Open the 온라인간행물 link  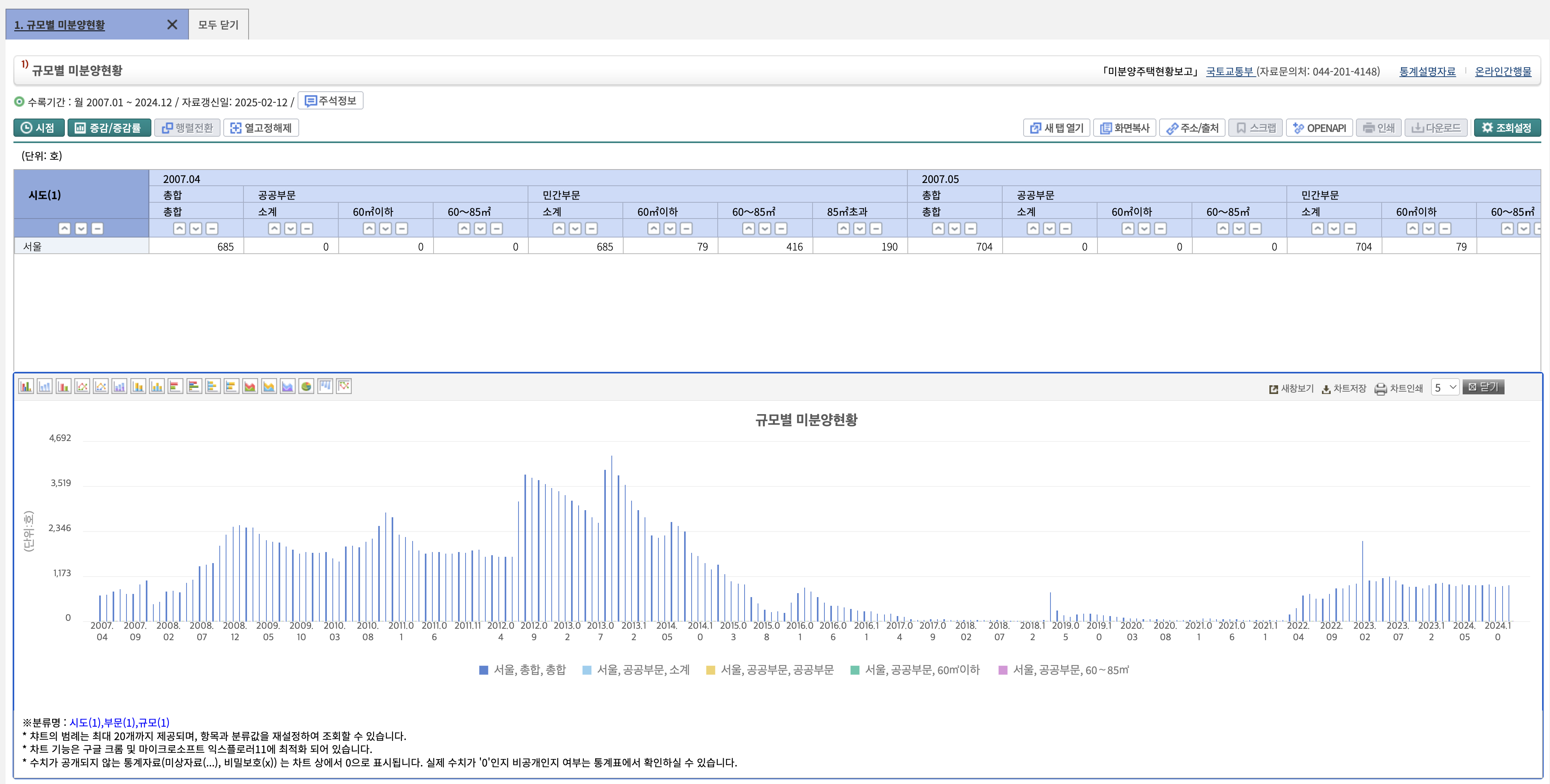tap(1503, 71)
